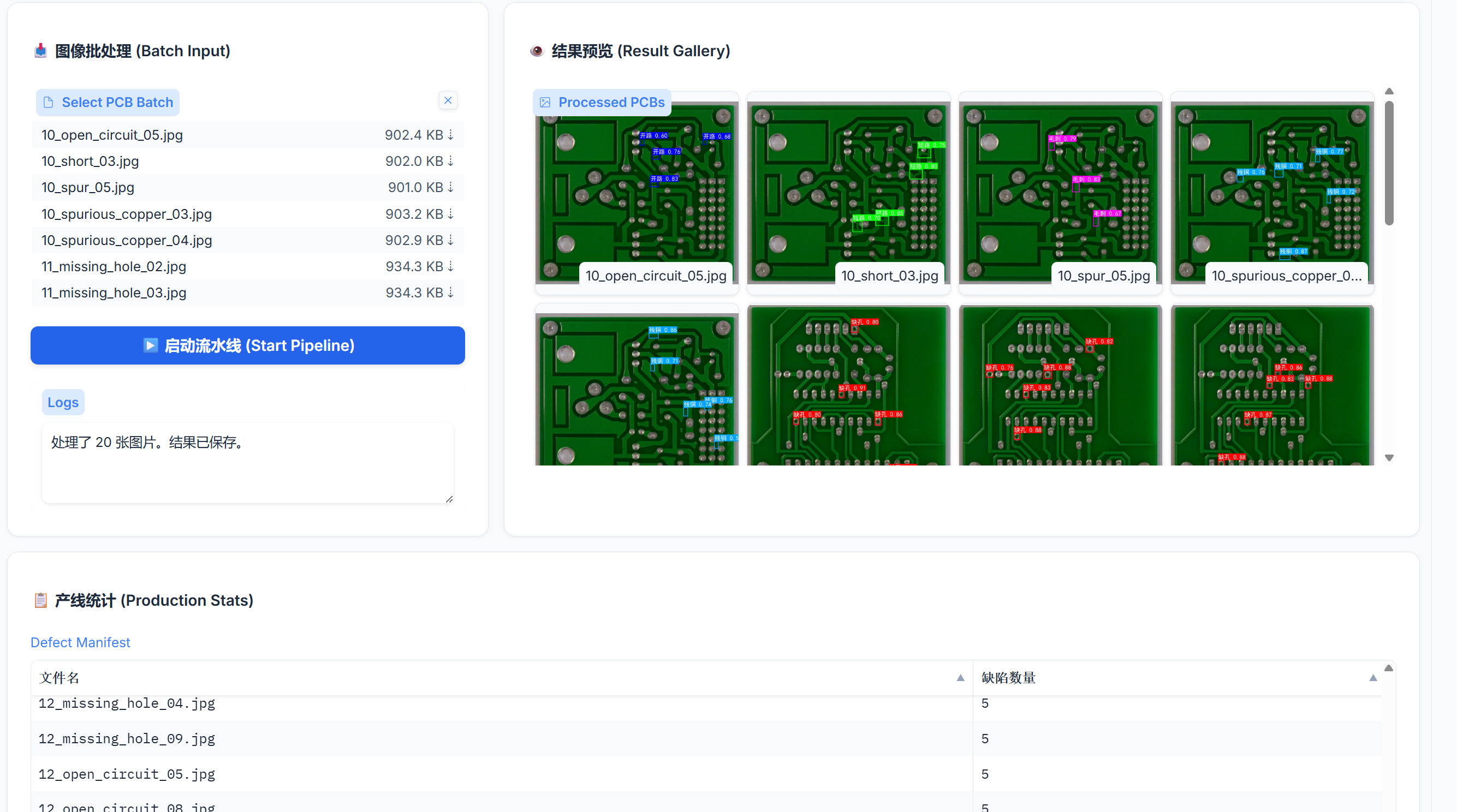Screen dimensions: 1457x812
Task: Click download arrow for 11_missing_hole_02.jpg
Action: point(451,266)
